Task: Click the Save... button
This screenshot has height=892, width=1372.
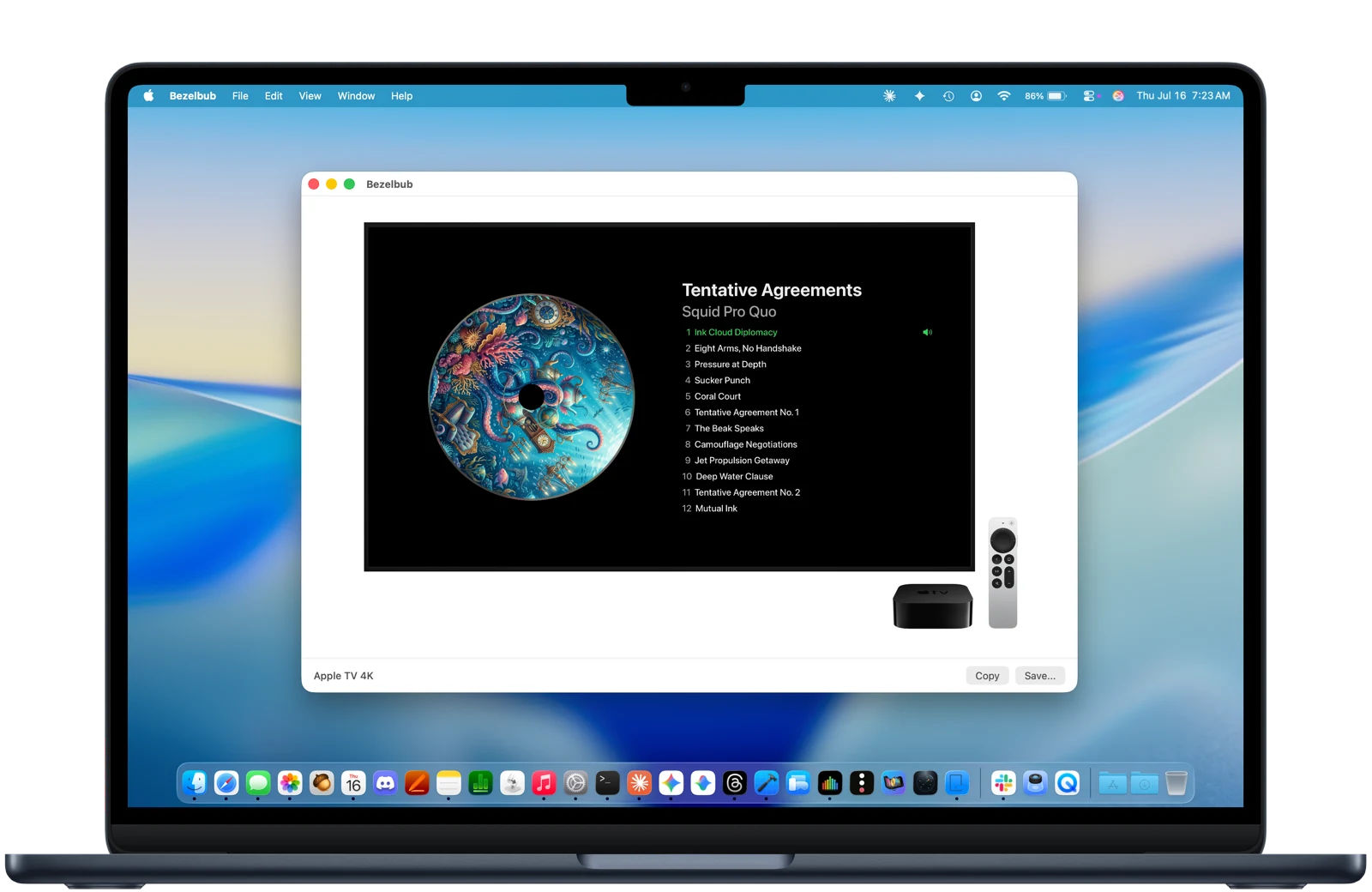Action: point(1040,676)
